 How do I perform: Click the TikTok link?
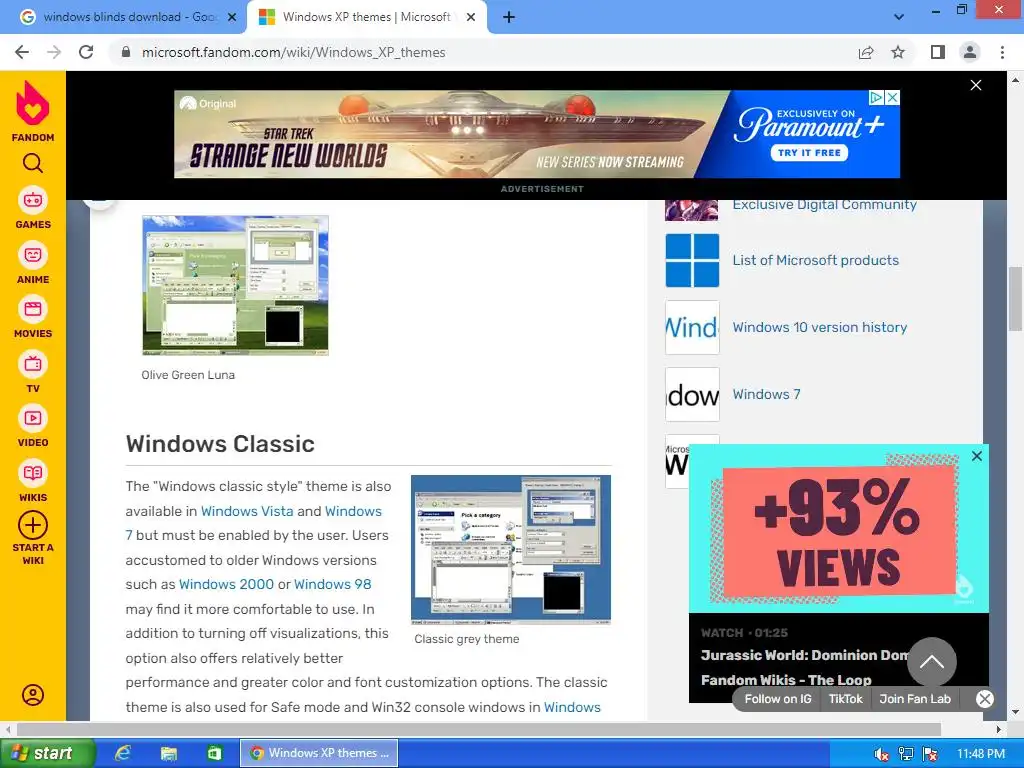pos(846,699)
